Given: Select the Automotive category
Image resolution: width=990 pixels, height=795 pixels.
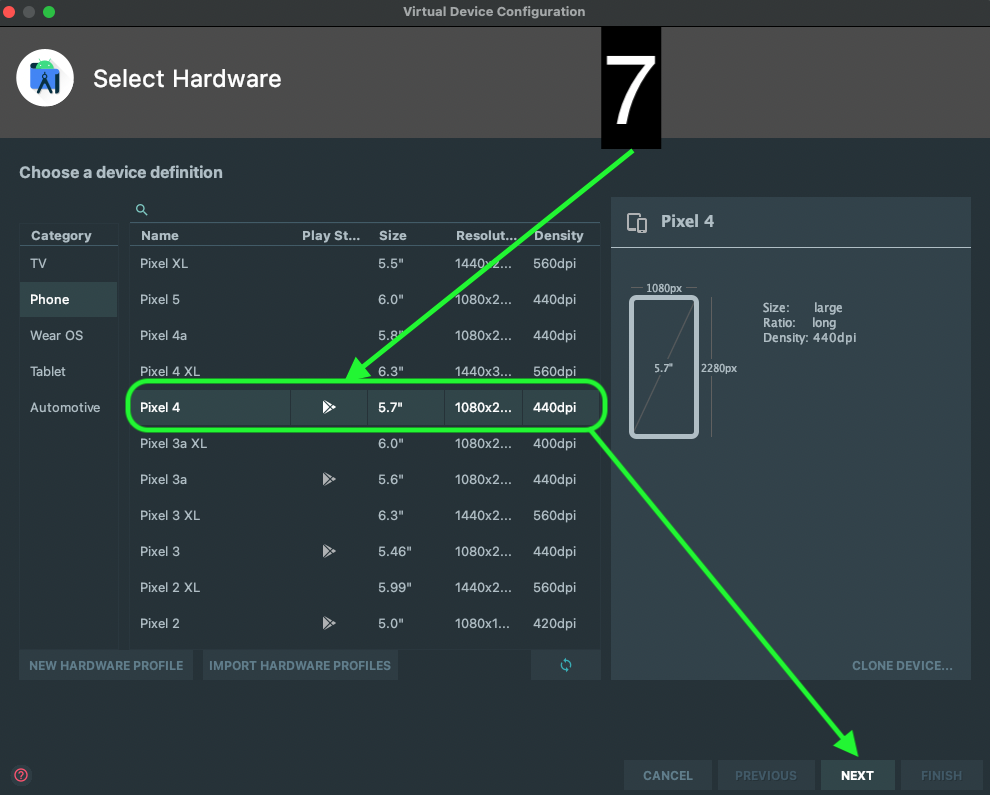Looking at the screenshot, I should point(65,408).
